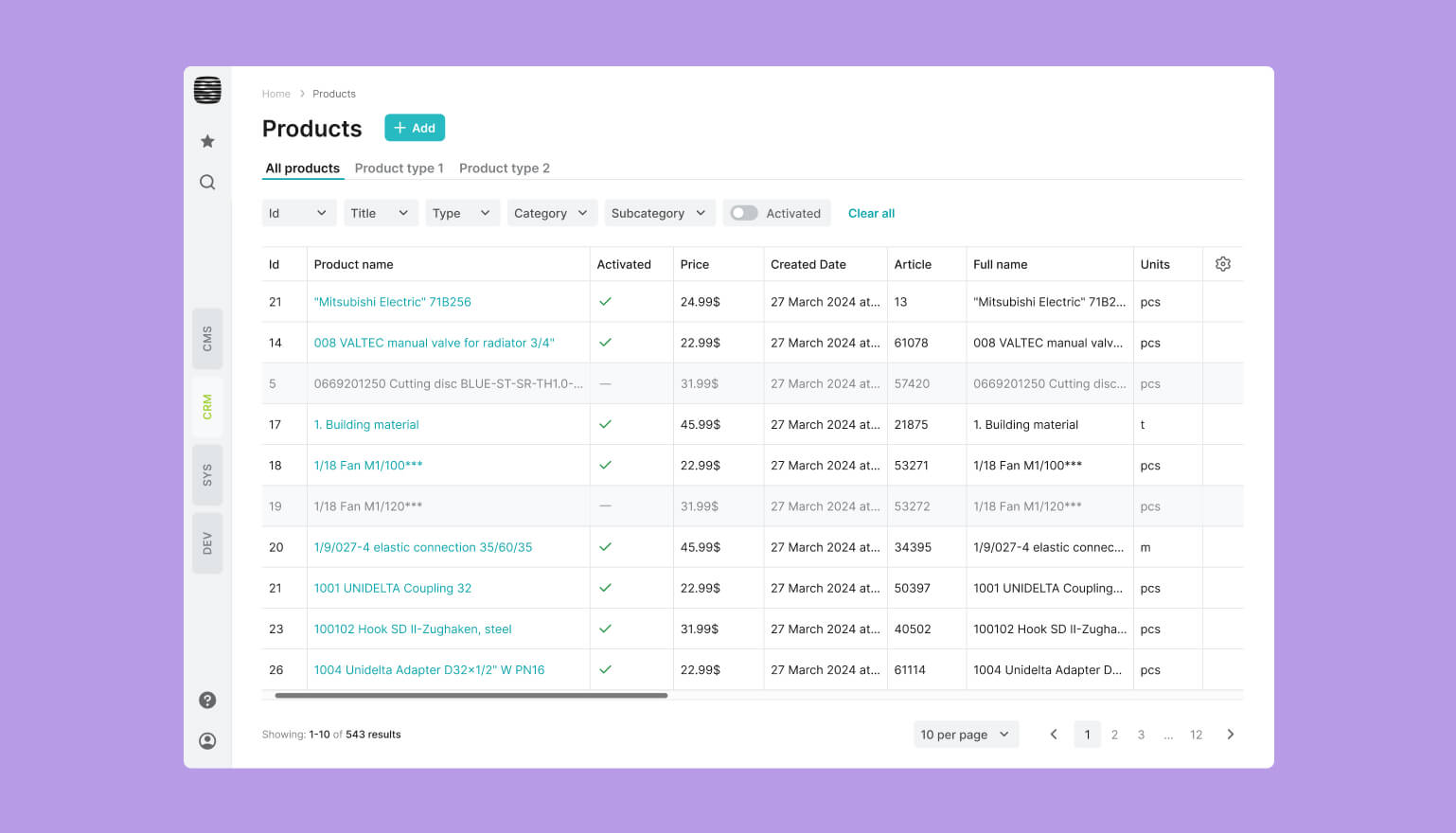Go to previous page with left arrow

point(1053,735)
